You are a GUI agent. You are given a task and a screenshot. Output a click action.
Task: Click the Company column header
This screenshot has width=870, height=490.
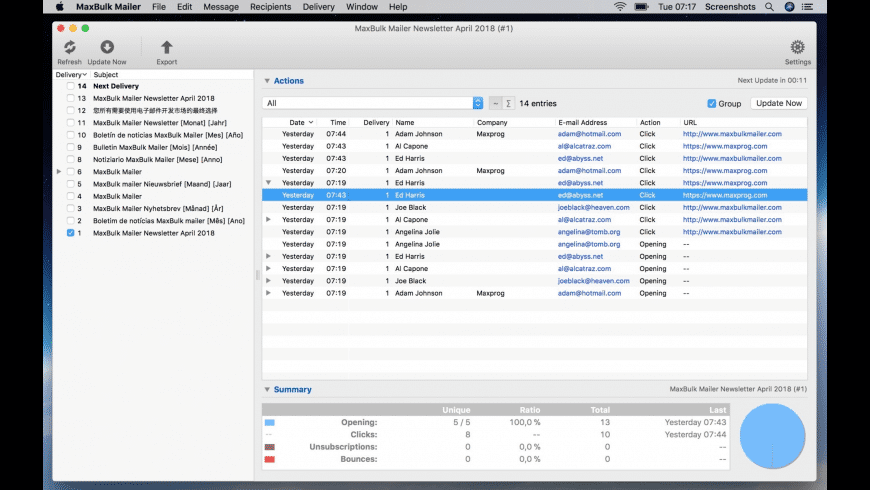coord(492,123)
